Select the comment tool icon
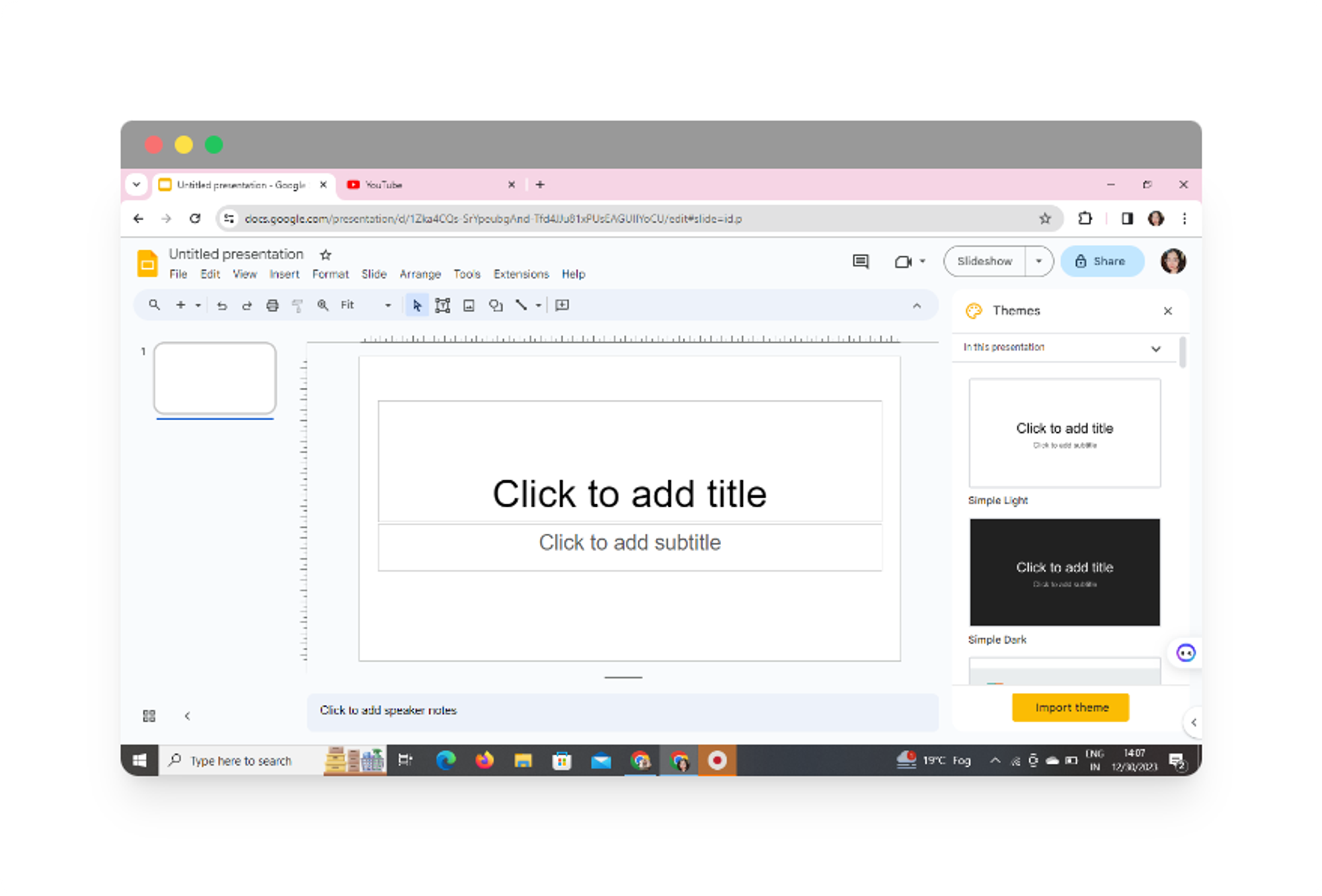Screen dimensions: 1322x896 [x=861, y=261]
